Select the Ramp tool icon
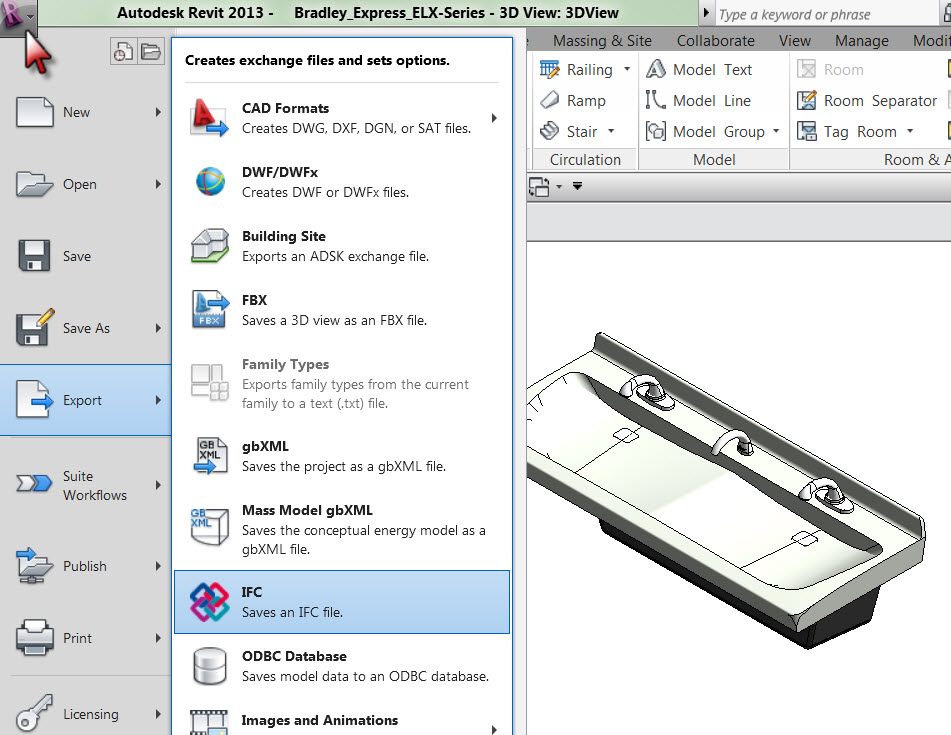 coord(549,100)
